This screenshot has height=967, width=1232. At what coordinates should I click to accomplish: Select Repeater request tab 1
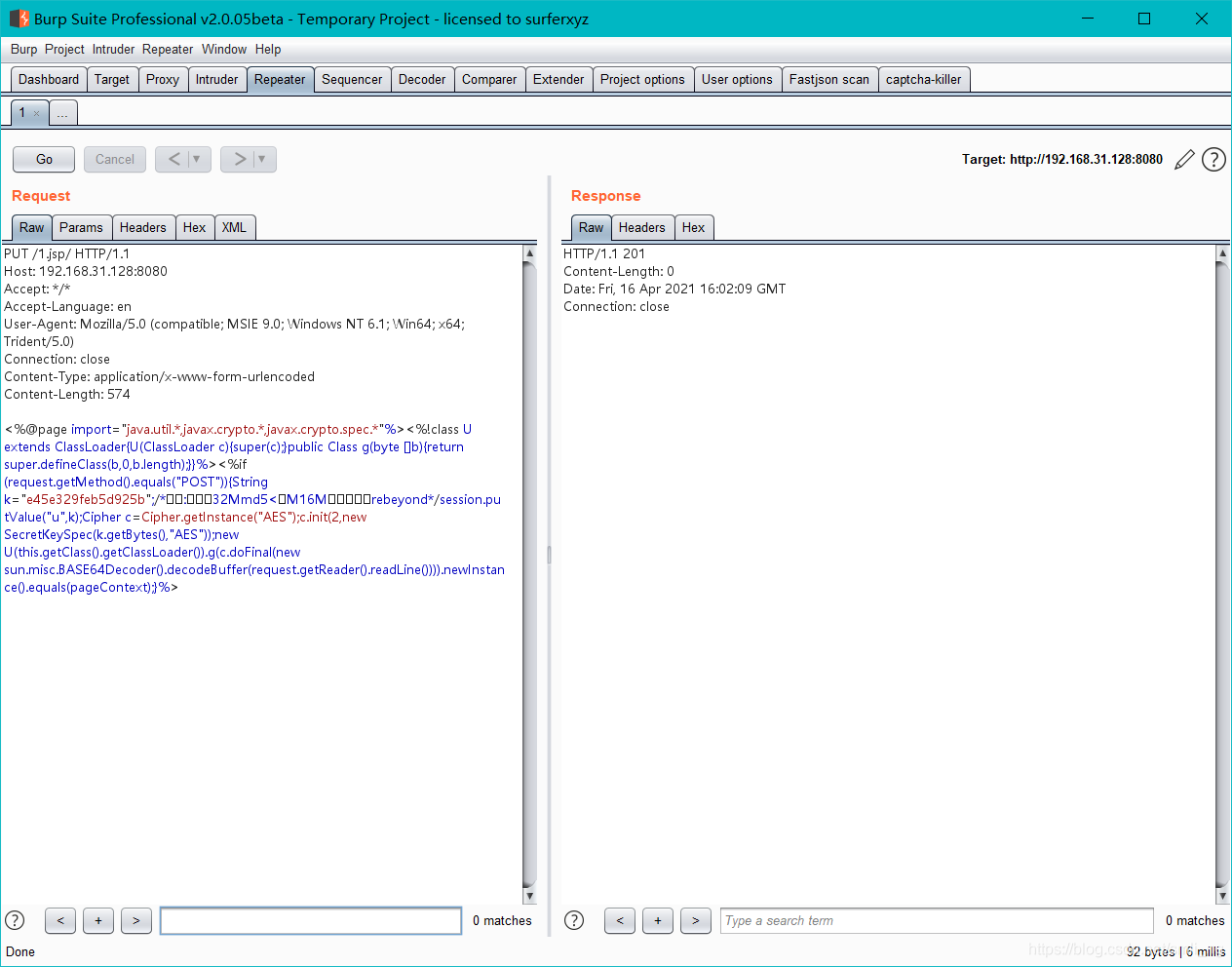[23, 112]
